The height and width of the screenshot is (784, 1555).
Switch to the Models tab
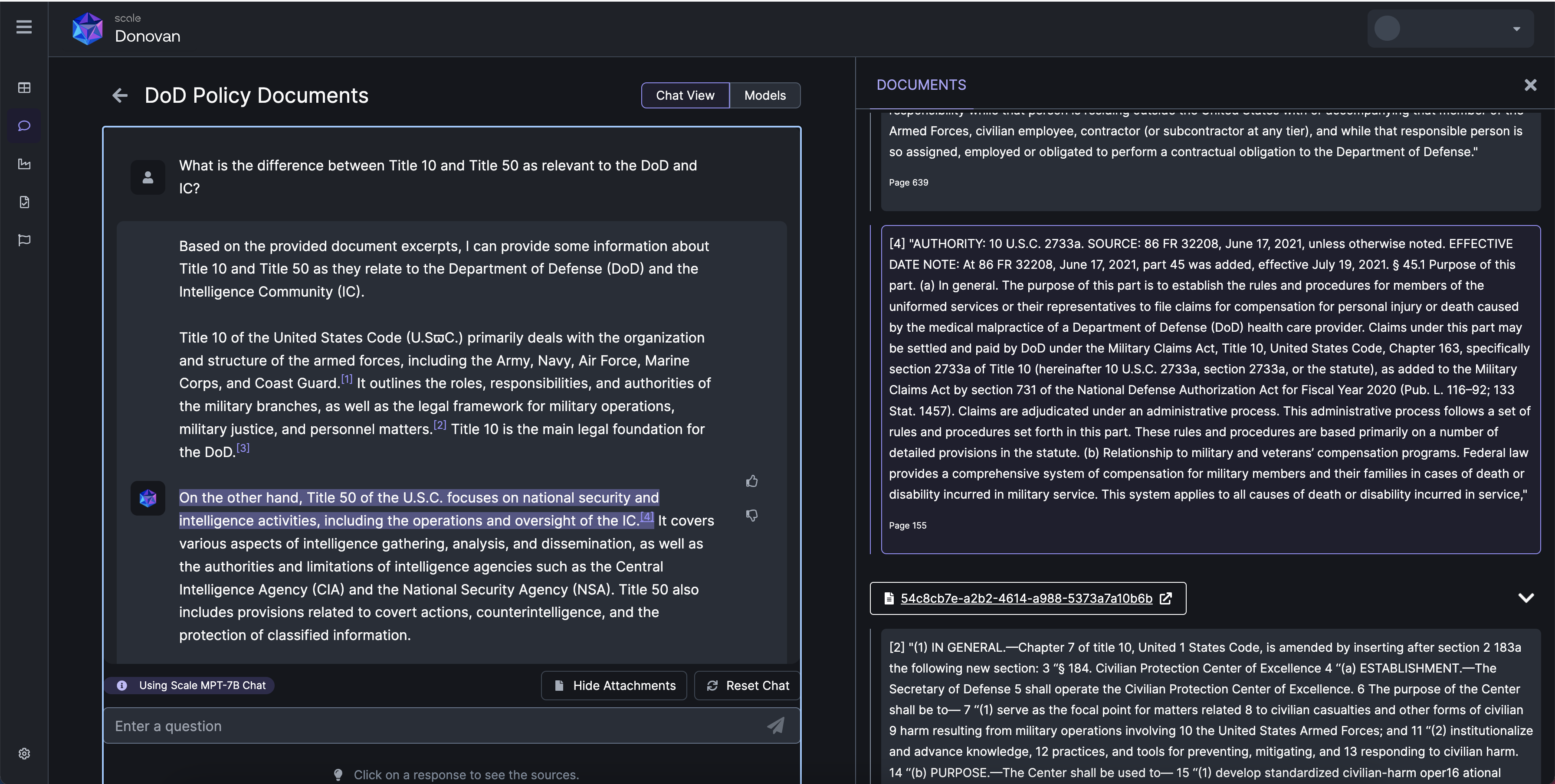[x=764, y=95]
